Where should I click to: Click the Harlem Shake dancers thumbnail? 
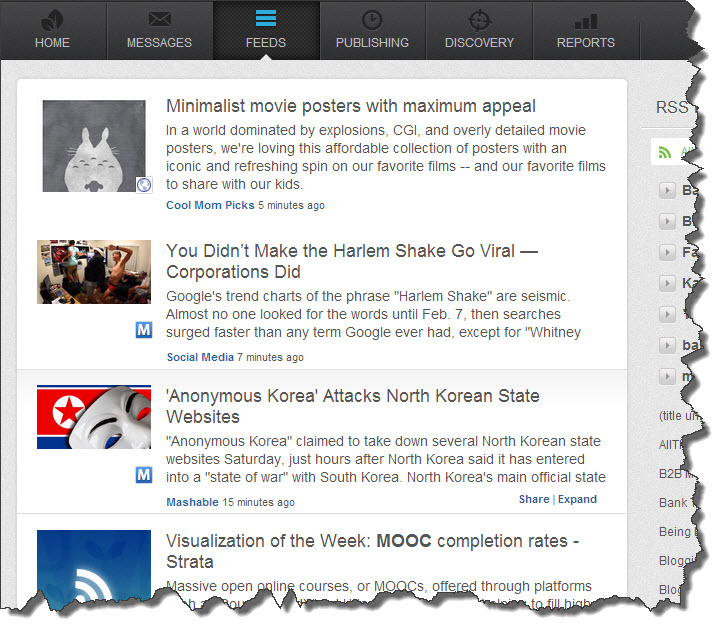point(94,272)
